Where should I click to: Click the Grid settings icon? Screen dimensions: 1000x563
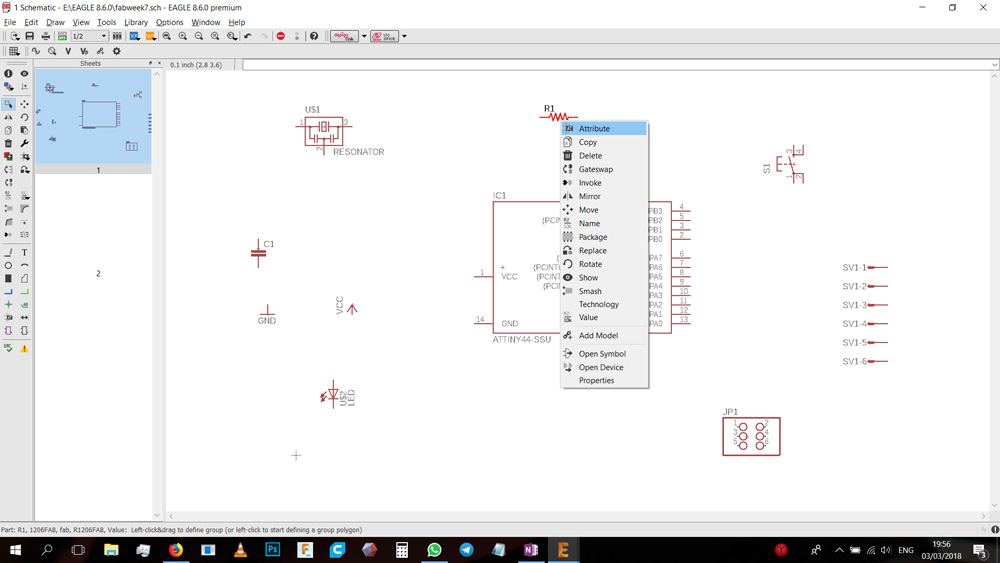[13, 51]
